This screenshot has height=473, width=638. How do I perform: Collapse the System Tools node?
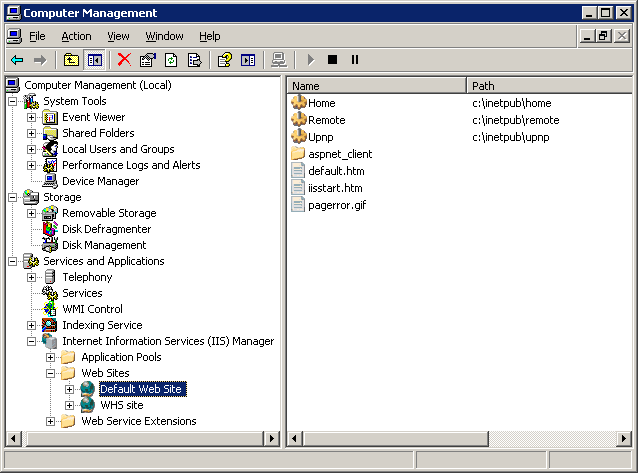[13, 101]
